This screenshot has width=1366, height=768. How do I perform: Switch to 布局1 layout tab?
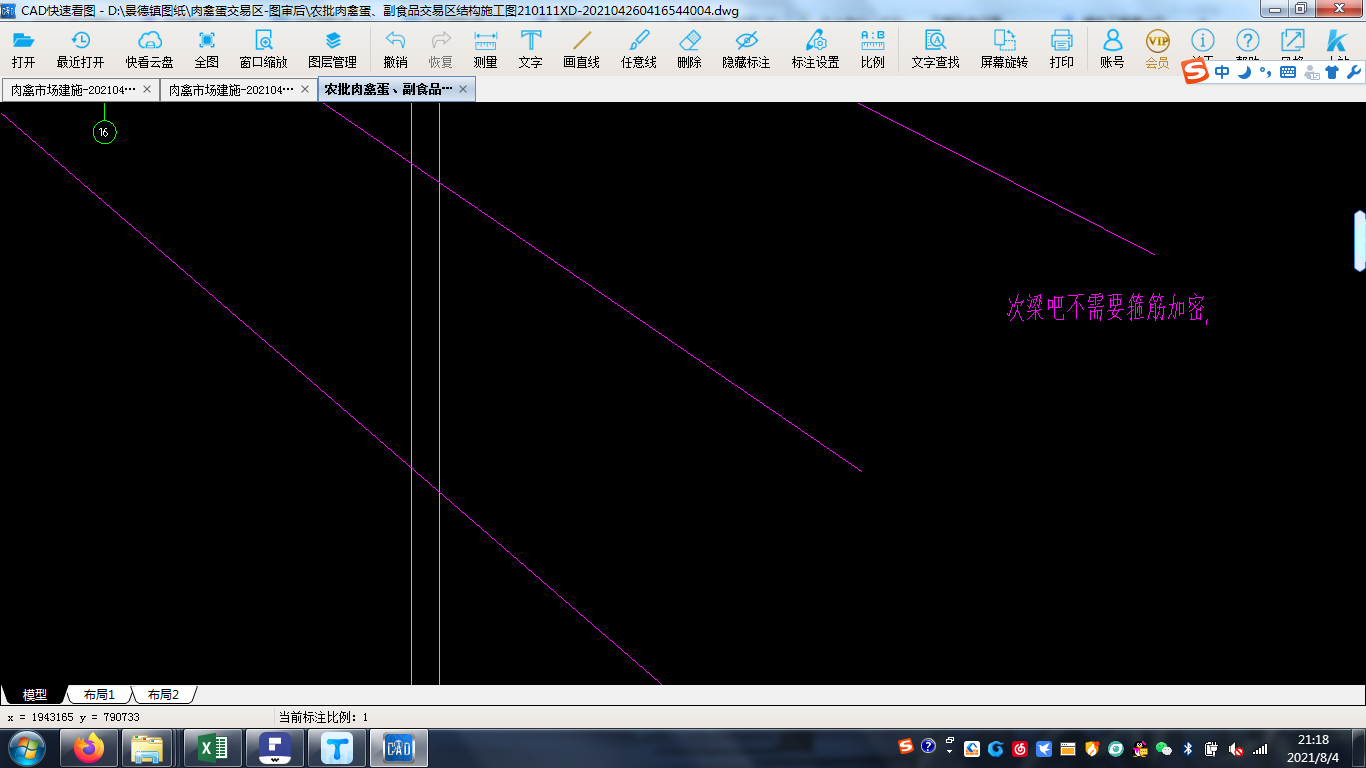point(99,694)
